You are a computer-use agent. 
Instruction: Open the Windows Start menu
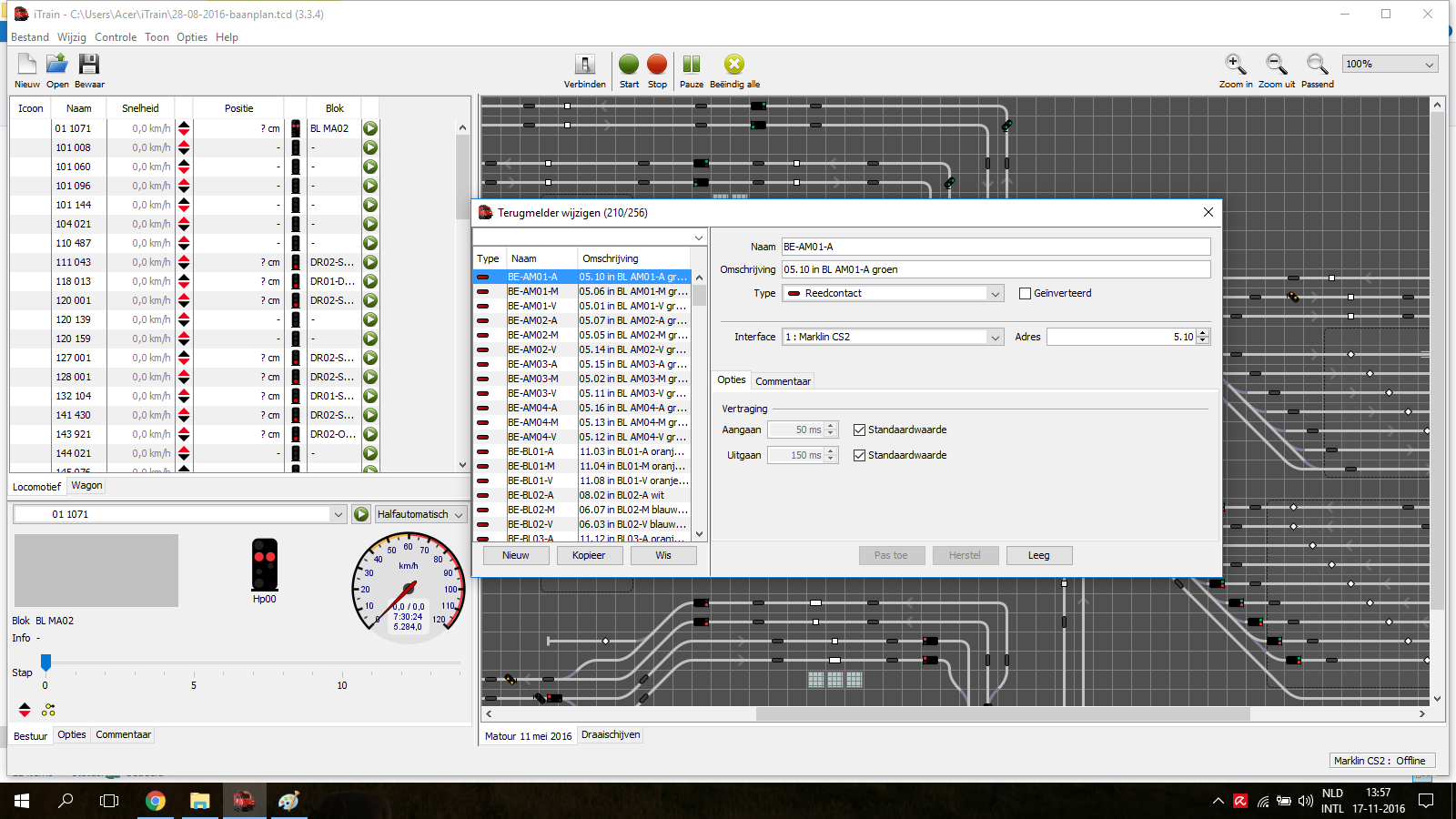[22, 801]
